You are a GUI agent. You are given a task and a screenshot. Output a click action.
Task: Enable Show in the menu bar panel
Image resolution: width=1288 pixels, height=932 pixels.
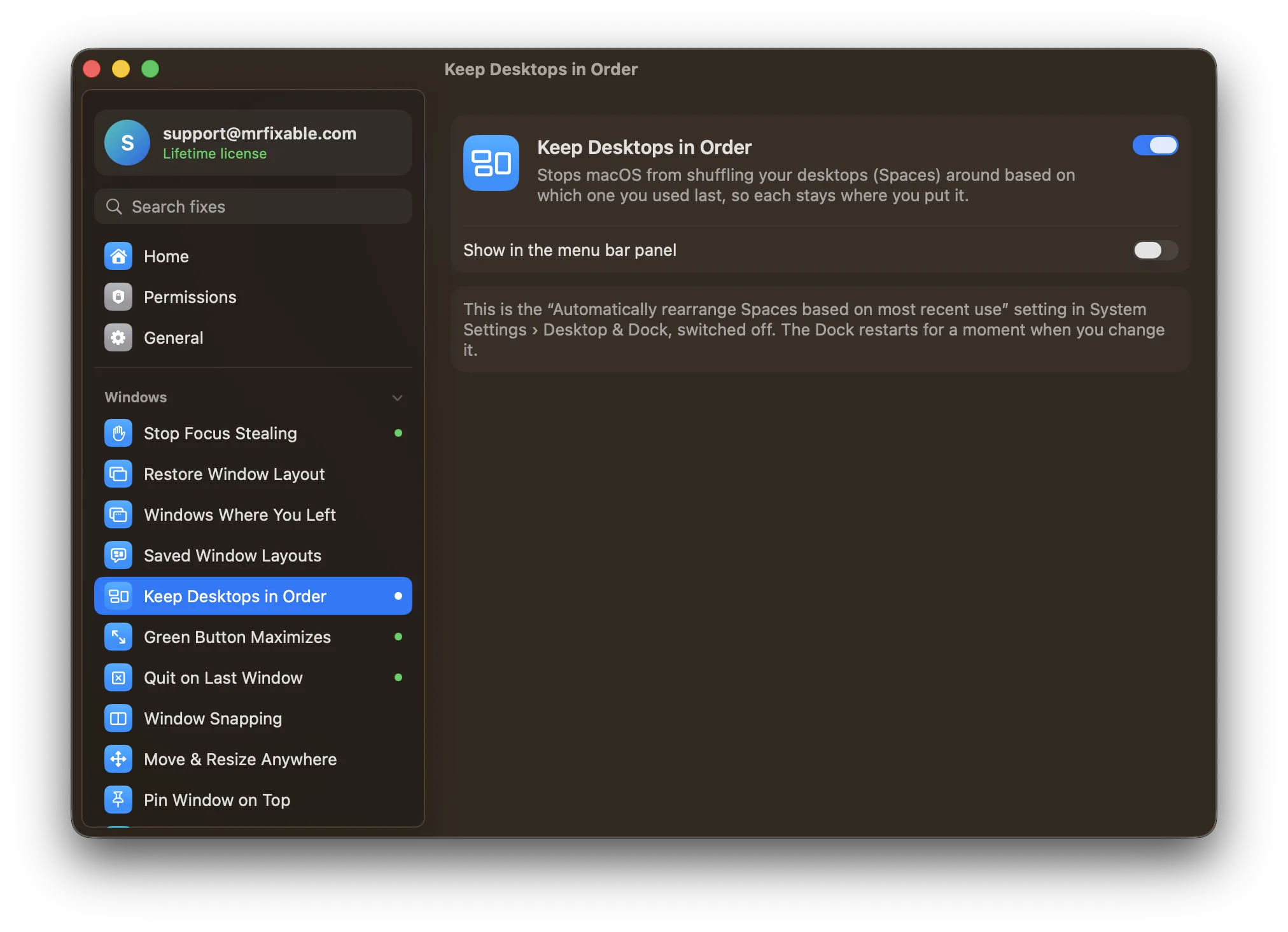1155,250
